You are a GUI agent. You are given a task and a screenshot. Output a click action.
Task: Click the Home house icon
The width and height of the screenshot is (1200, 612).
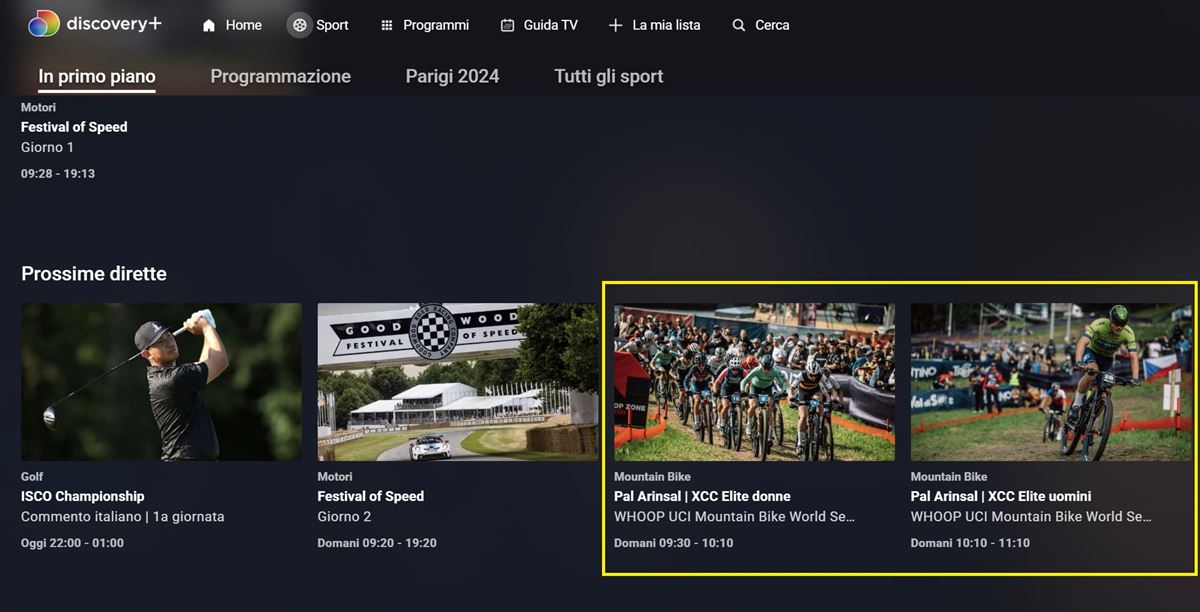click(209, 25)
